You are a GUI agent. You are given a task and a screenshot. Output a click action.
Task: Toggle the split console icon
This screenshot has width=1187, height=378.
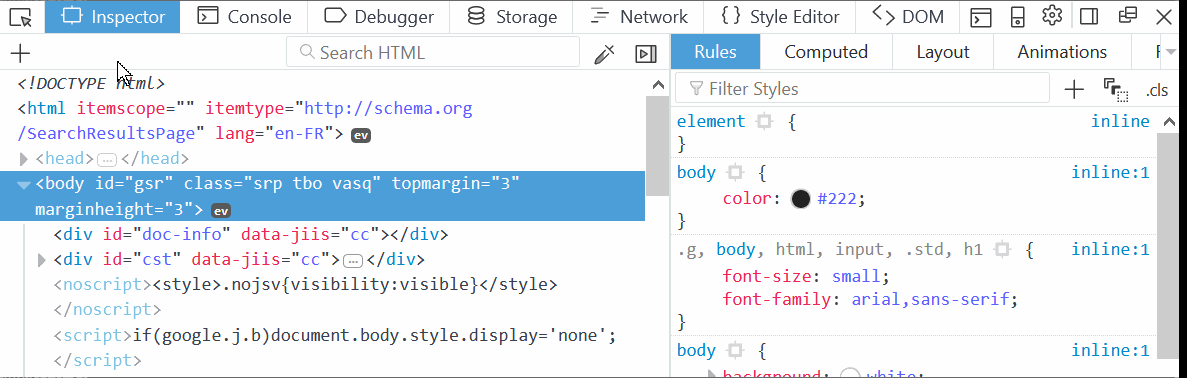click(x=981, y=16)
